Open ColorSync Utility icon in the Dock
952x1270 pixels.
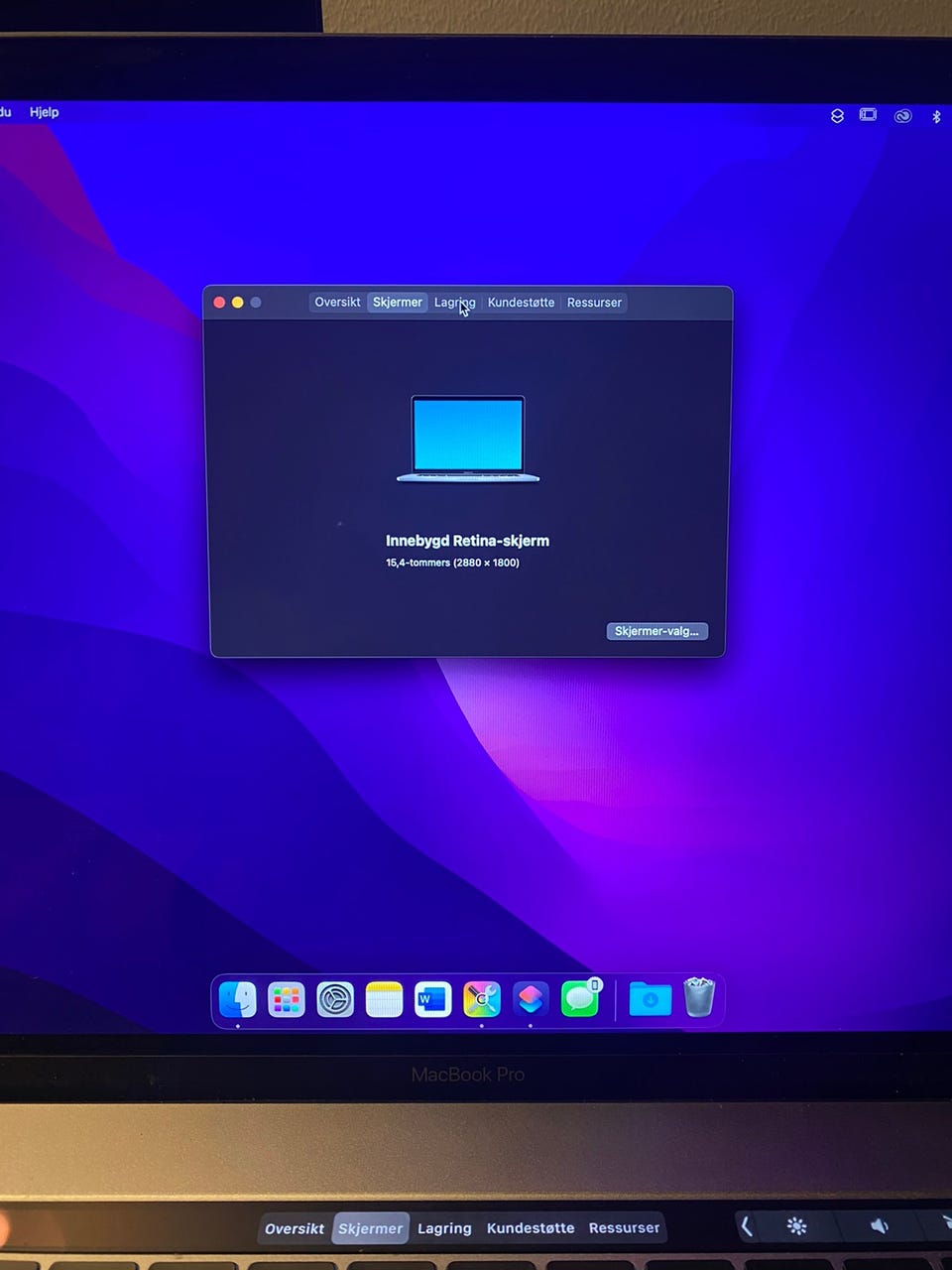(x=481, y=999)
